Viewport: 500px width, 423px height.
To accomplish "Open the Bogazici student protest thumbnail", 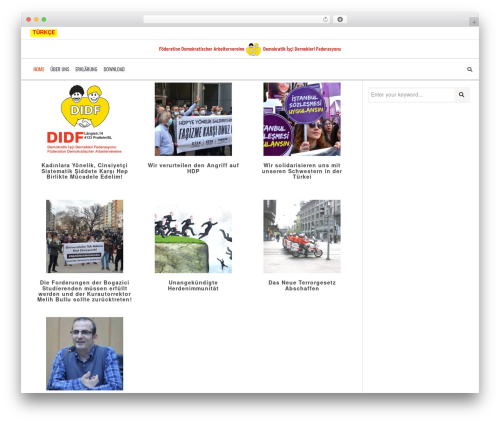I will [x=85, y=236].
